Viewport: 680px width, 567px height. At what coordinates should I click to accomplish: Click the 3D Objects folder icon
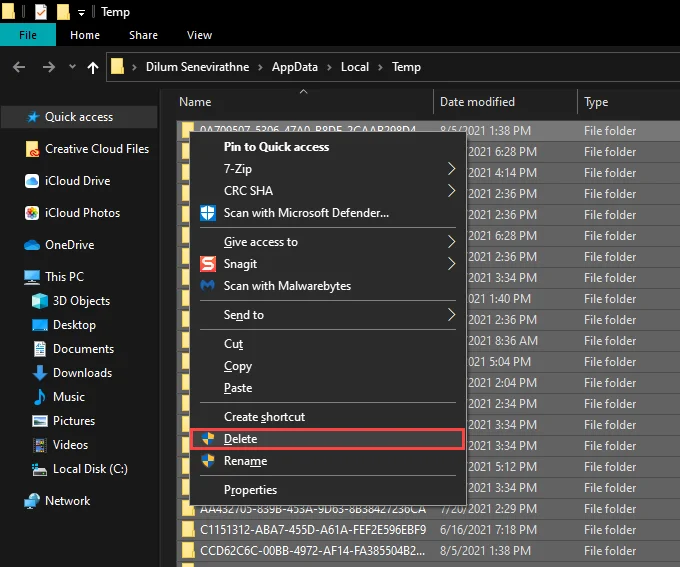(x=39, y=301)
